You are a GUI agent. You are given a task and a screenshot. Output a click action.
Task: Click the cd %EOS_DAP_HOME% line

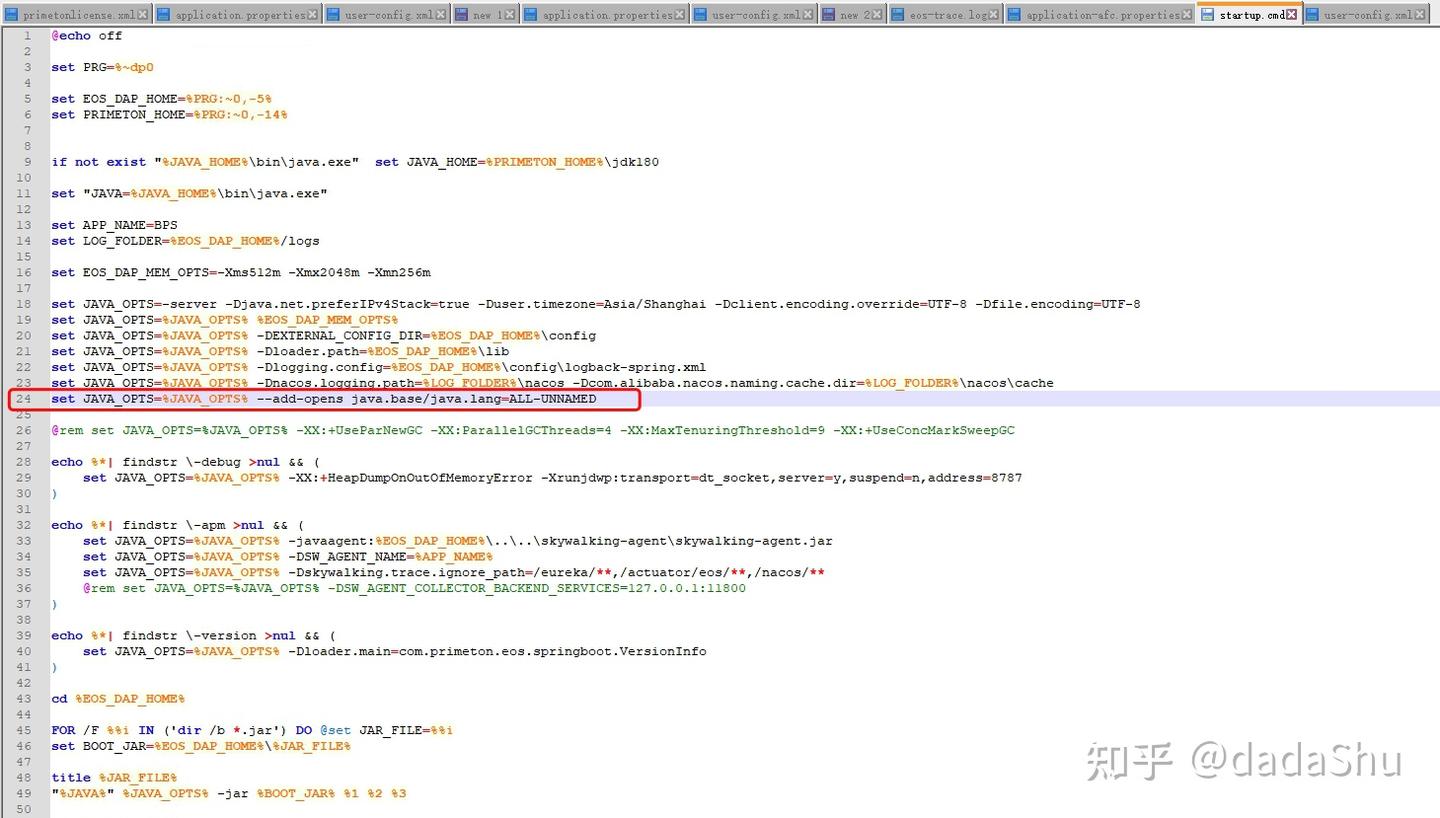click(x=118, y=698)
